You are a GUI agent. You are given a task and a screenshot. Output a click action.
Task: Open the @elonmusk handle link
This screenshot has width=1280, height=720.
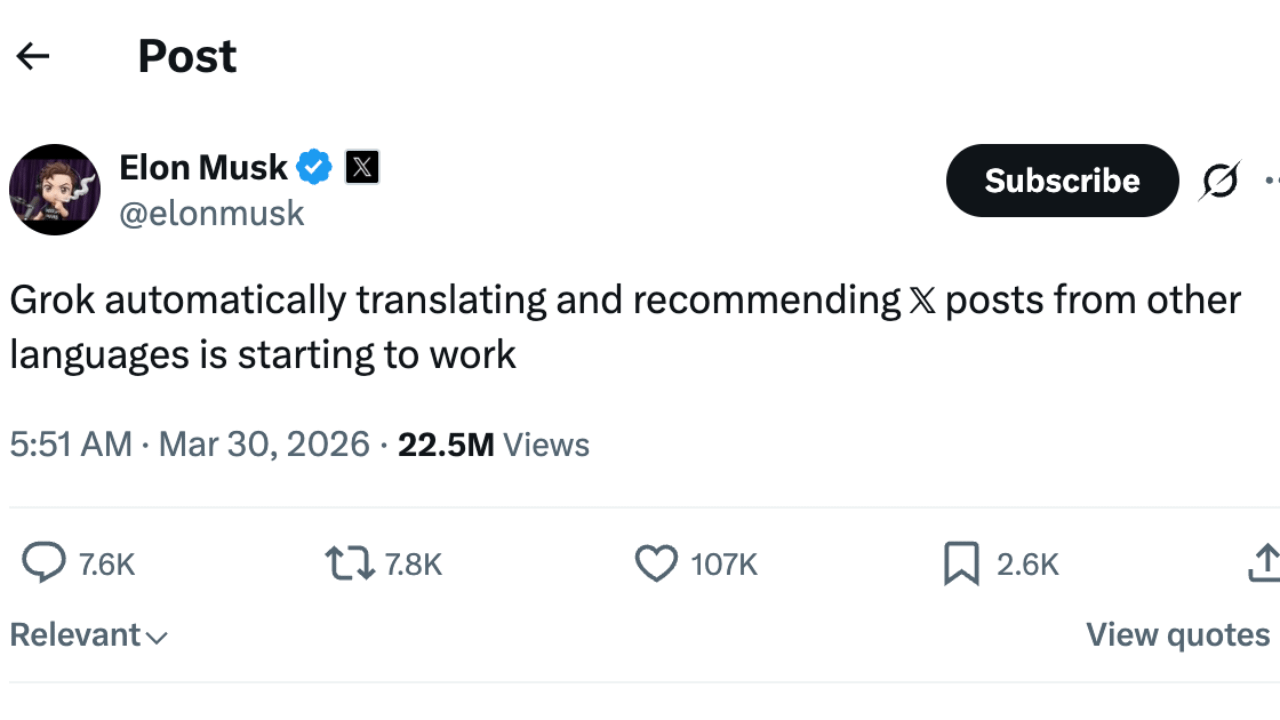coord(211,213)
